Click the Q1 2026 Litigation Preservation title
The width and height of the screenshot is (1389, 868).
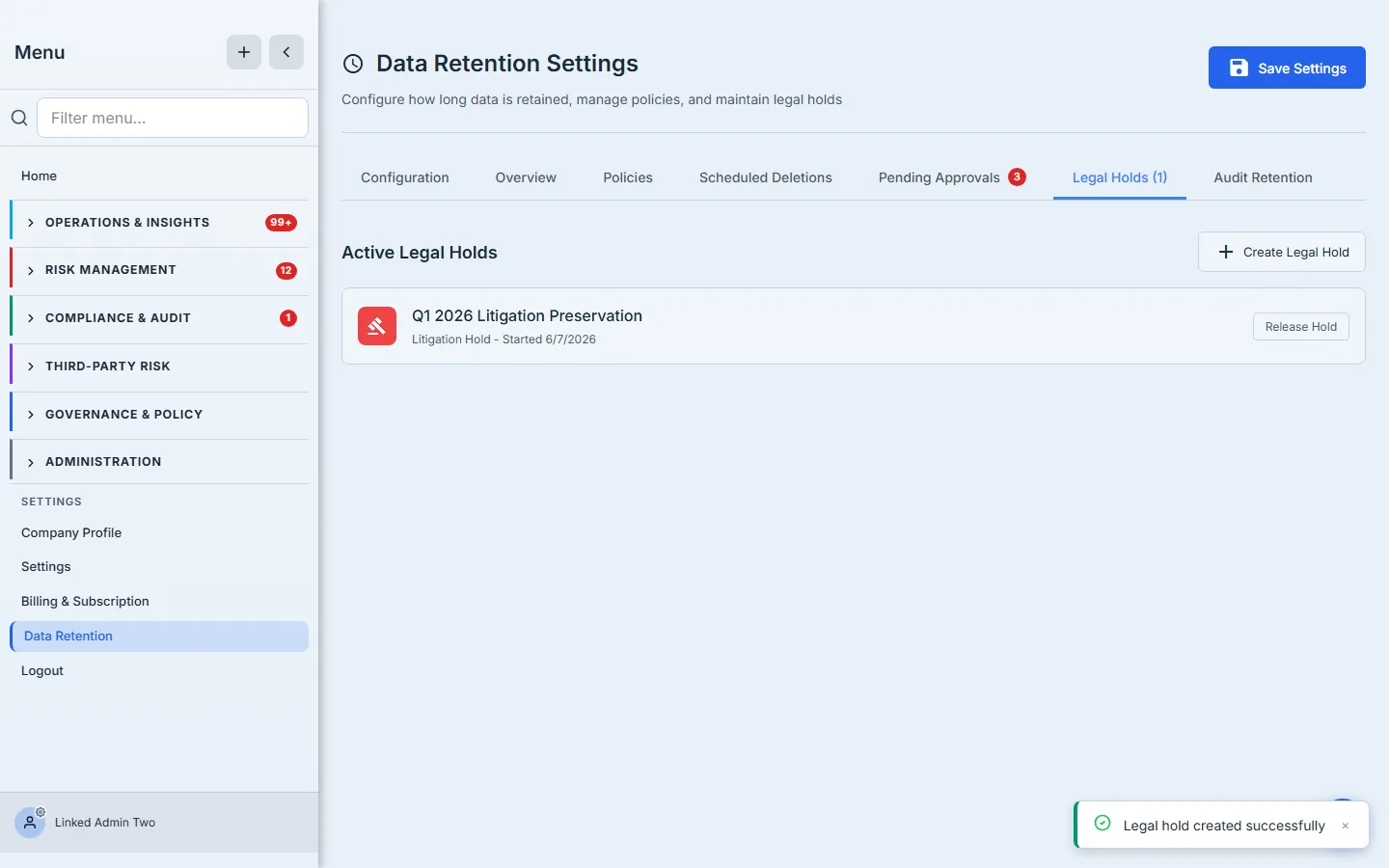(x=527, y=315)
